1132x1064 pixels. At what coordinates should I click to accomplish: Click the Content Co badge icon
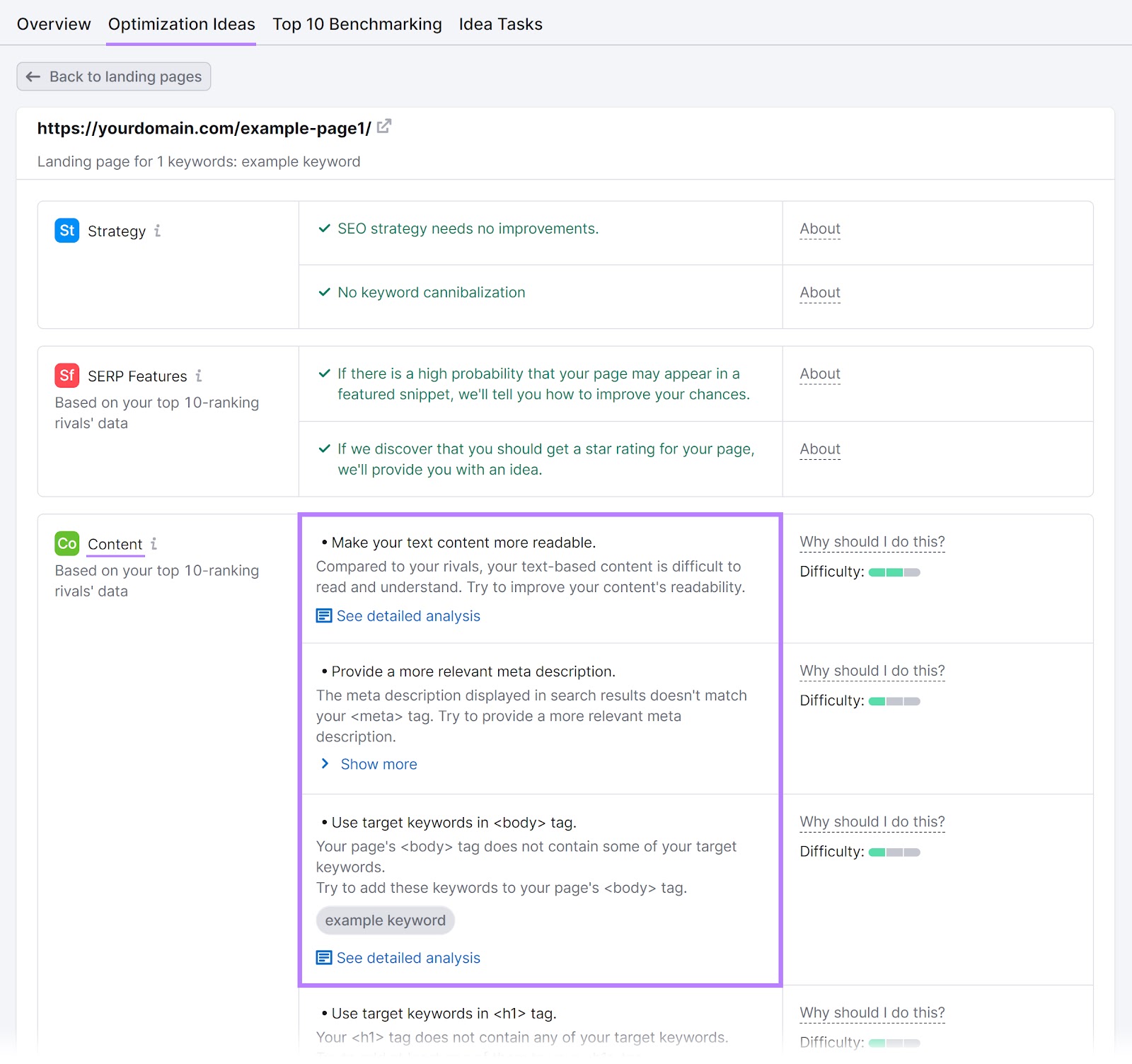[67, 543]
